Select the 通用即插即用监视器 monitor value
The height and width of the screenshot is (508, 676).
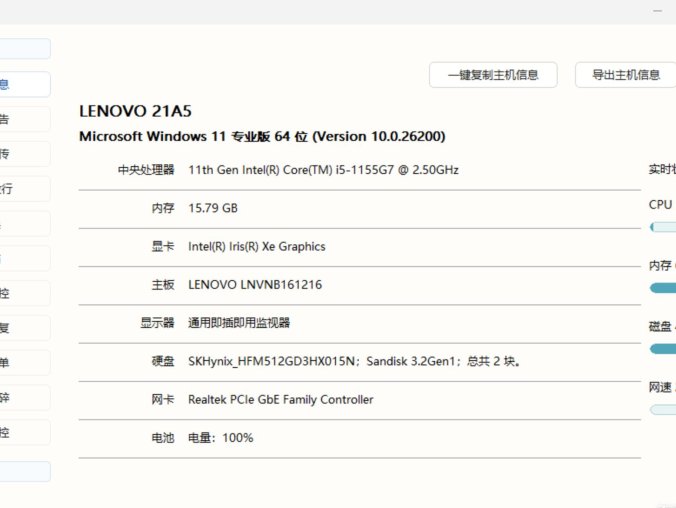point(239,323)
